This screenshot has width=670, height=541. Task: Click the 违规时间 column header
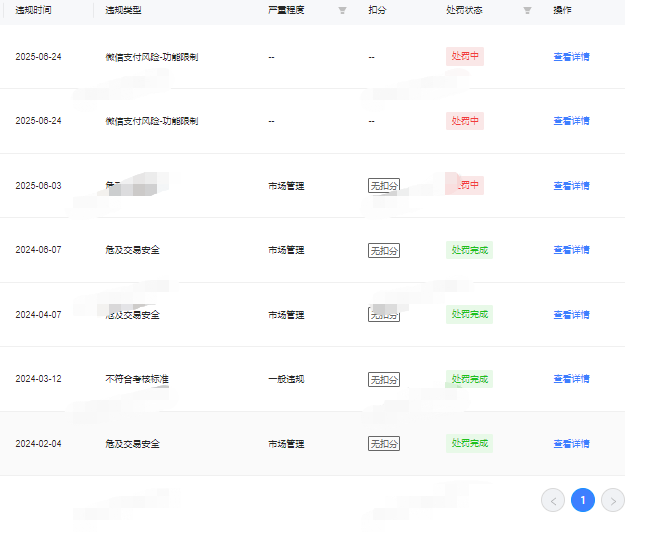pyautogui.click(x=33, y=10)
